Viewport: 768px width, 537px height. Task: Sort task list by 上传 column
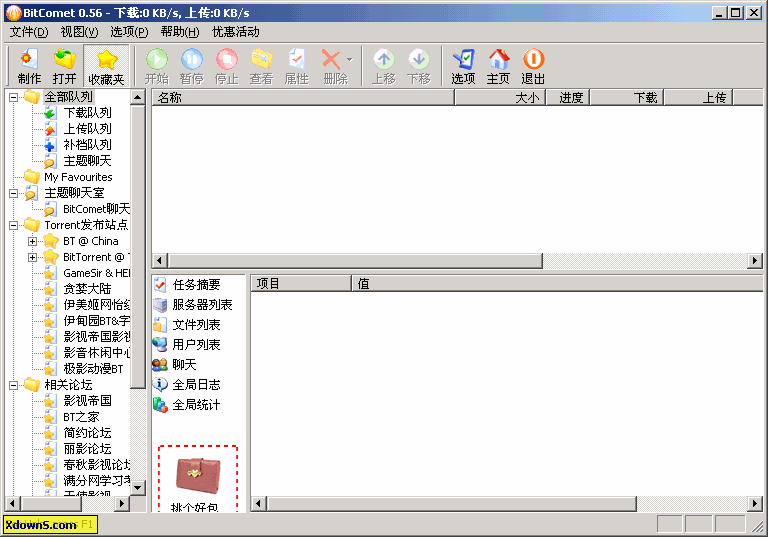point(698,98)
